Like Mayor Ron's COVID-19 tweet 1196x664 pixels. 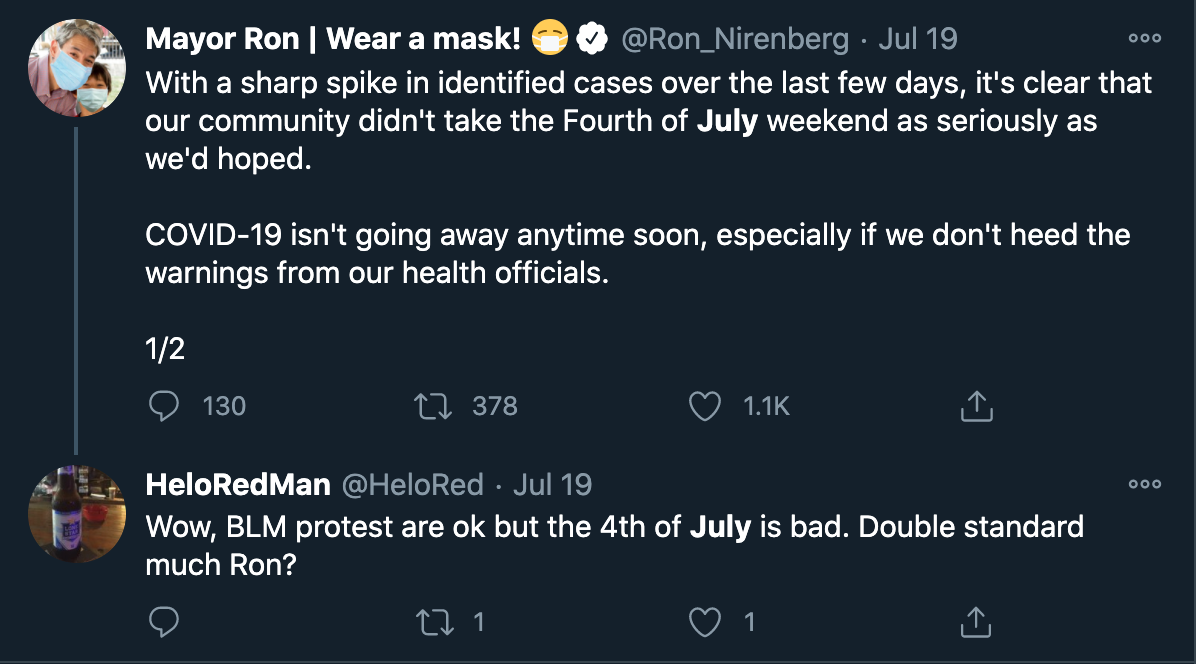click(706, 405)
